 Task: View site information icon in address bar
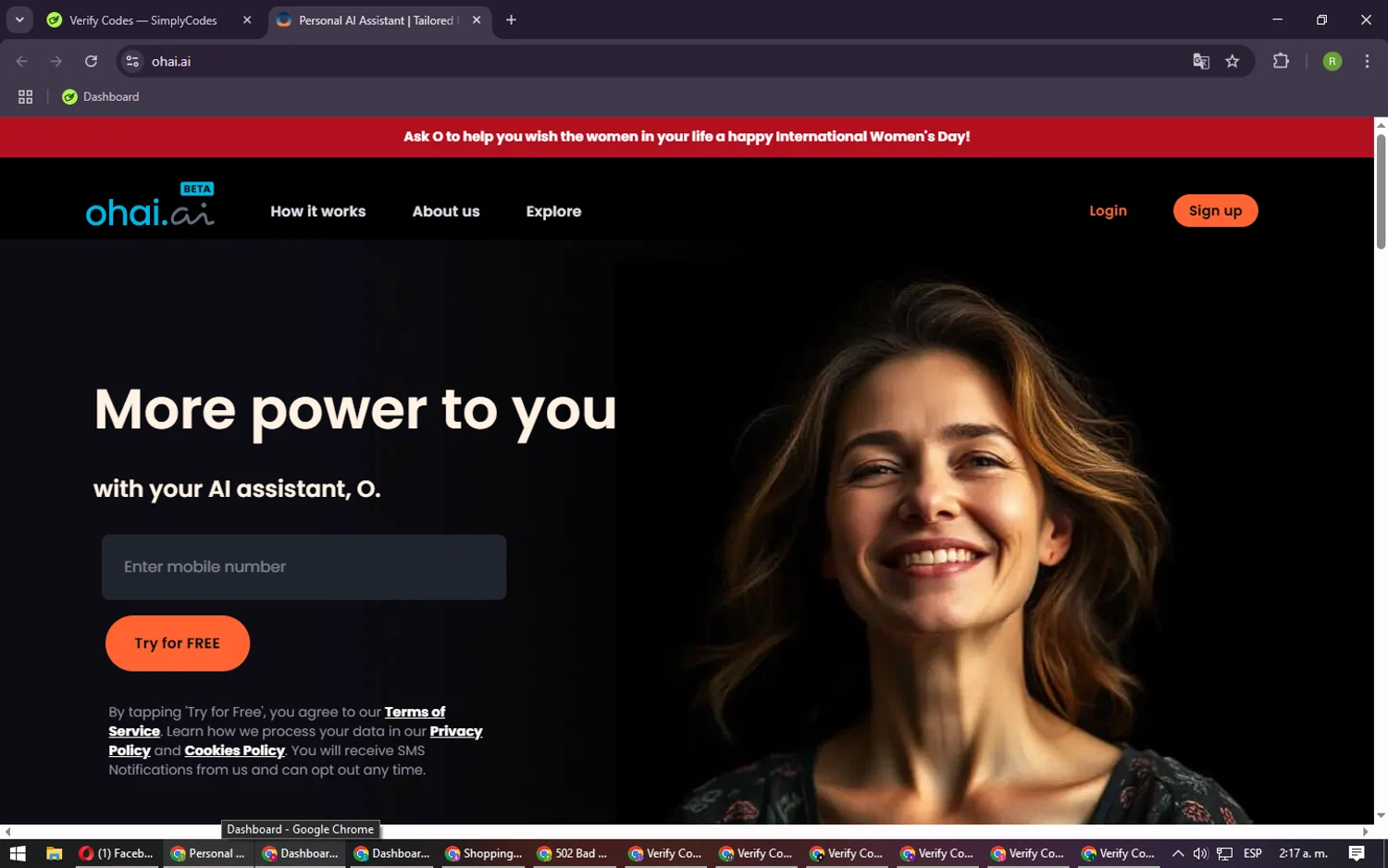(132, 61)
